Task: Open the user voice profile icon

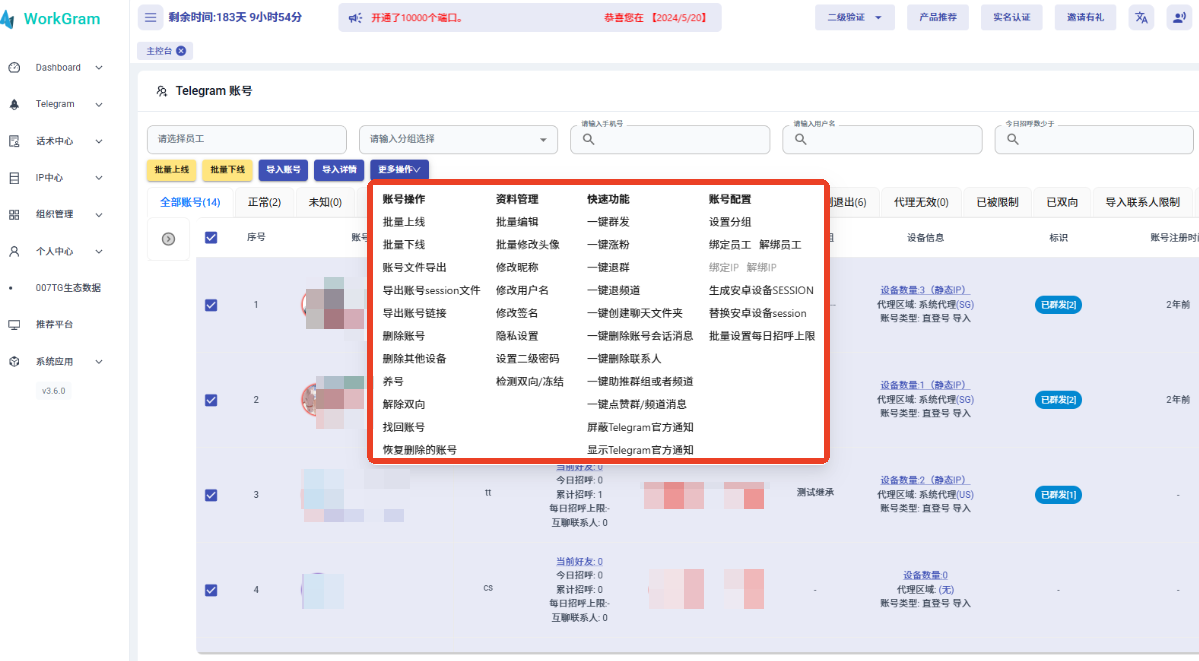Action: [x=1178, y=17]
